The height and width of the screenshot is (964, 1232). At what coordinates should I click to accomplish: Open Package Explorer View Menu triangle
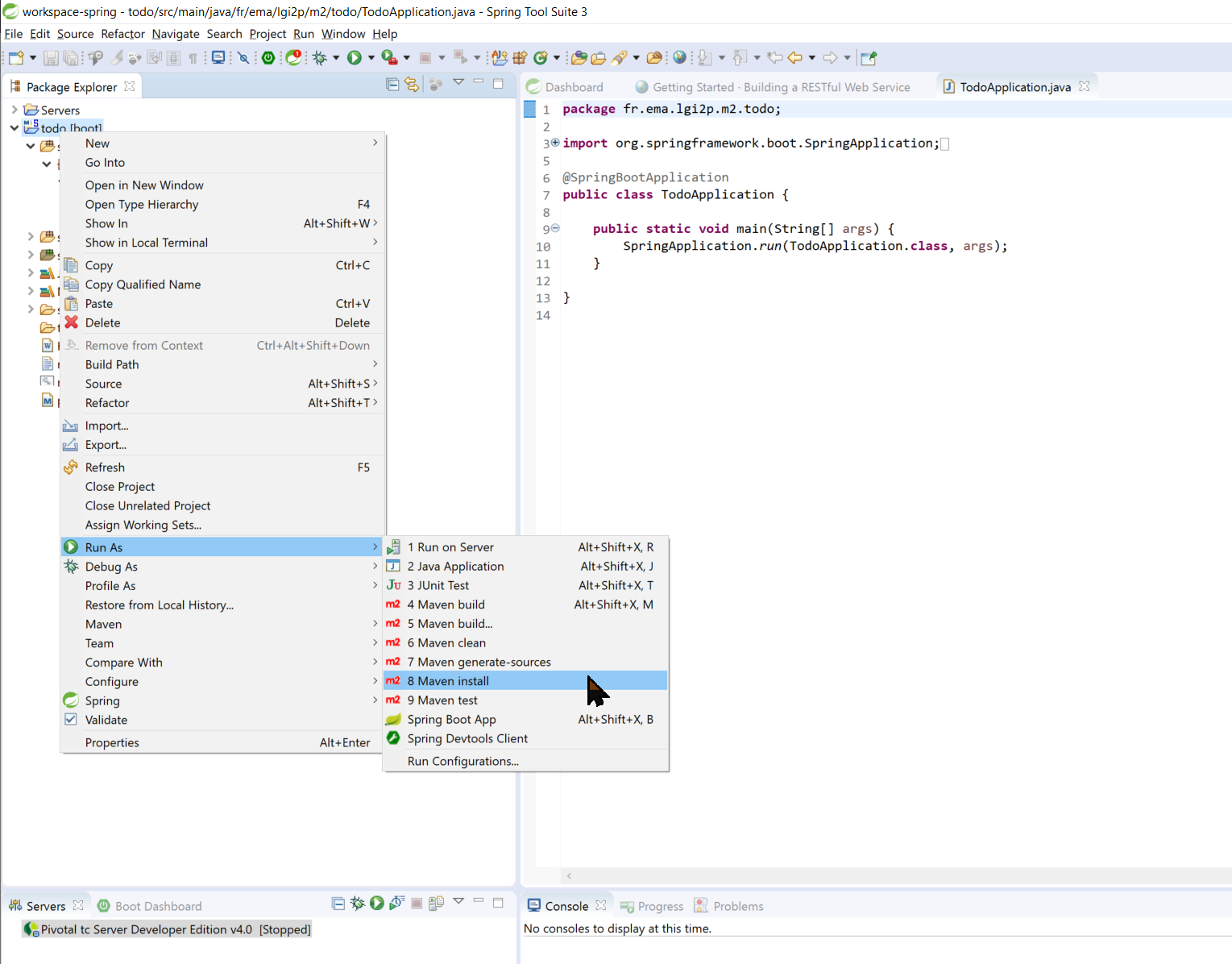point(458,82)
